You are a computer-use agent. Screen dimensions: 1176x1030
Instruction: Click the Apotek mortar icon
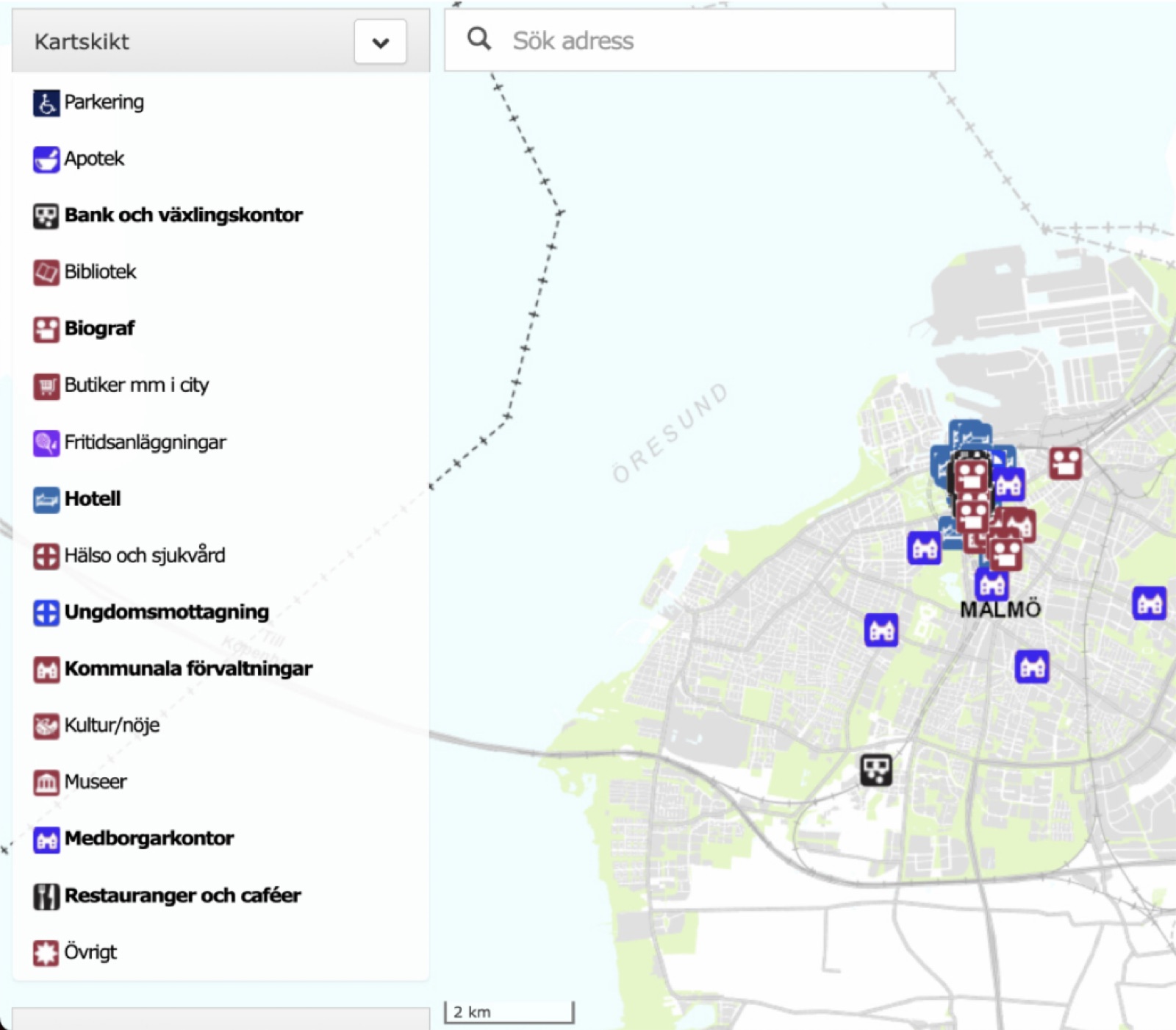click(x=46, y=160)
